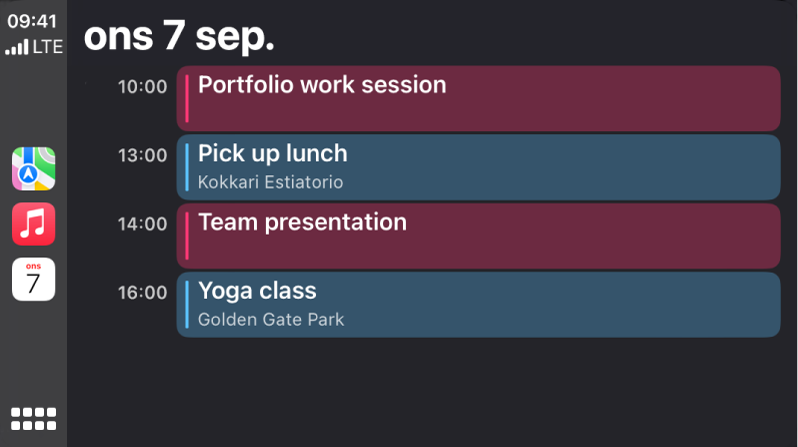Open the Maps app icon

click(33, 169)
